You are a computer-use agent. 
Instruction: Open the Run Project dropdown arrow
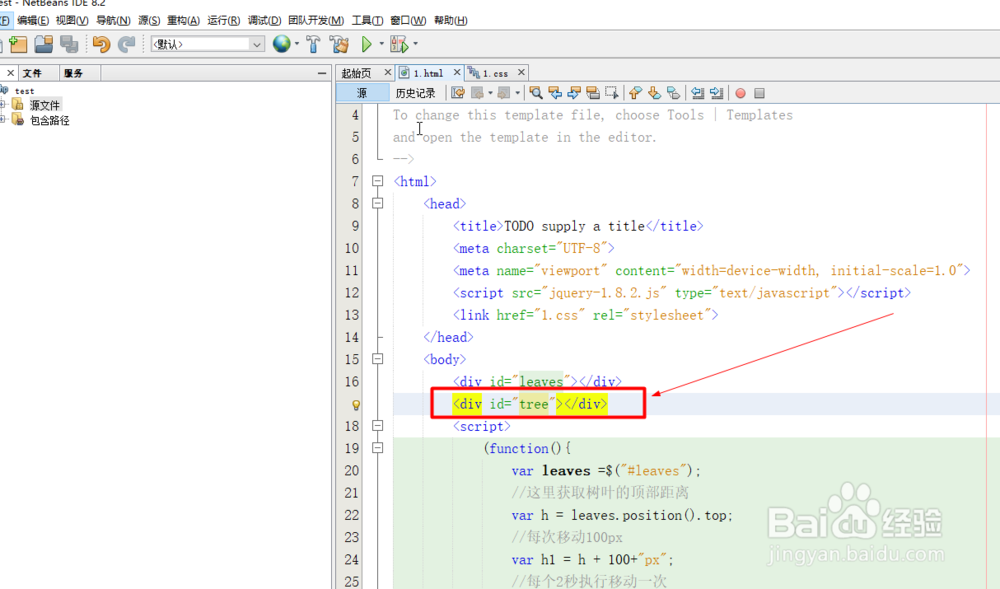381,44
